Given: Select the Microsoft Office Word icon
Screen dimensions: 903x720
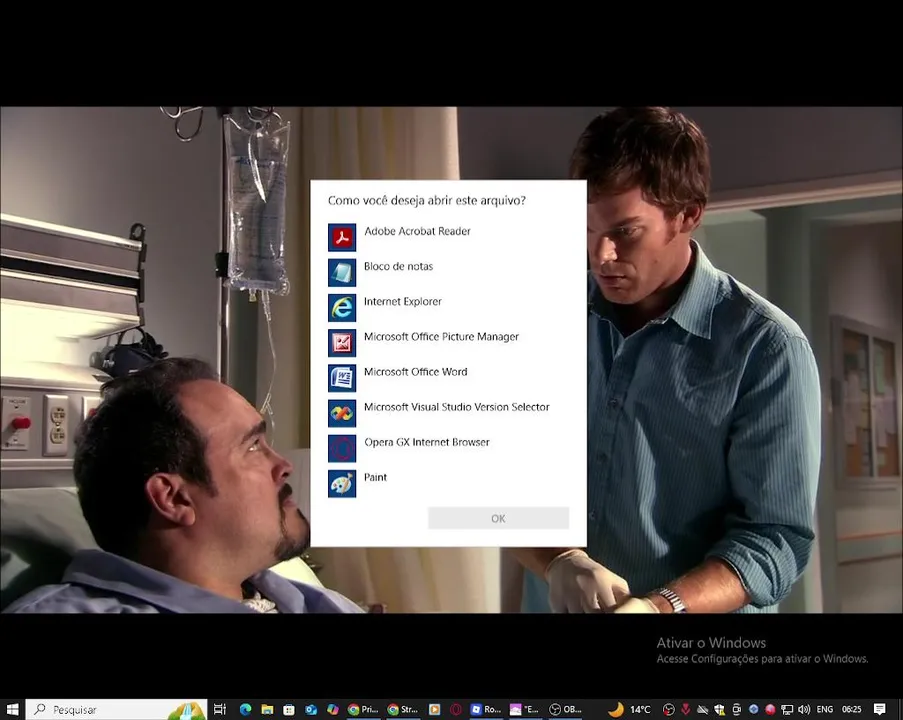Looking at the screenshot, I should click(x=342, y=378).
